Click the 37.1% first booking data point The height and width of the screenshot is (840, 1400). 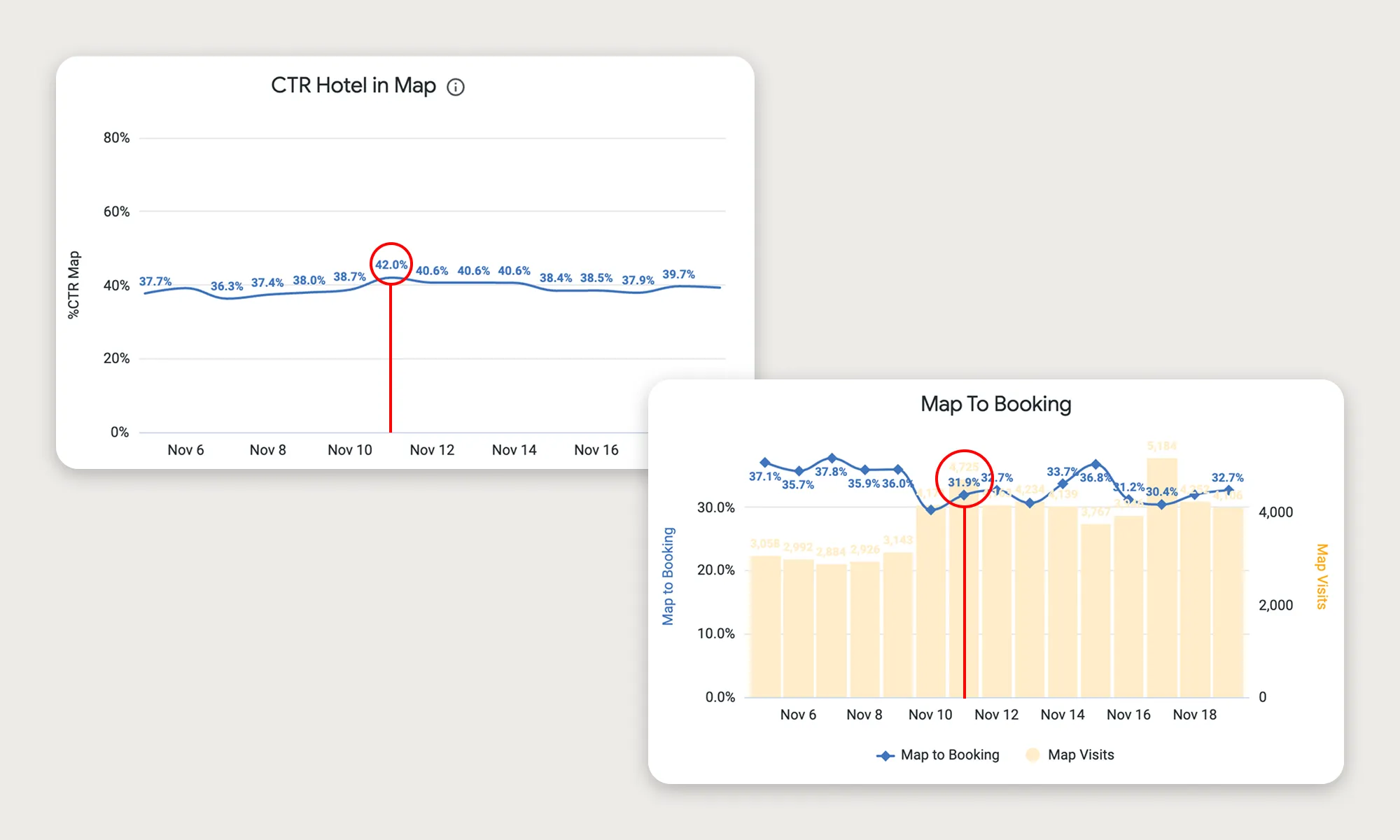tap(765, 463)
